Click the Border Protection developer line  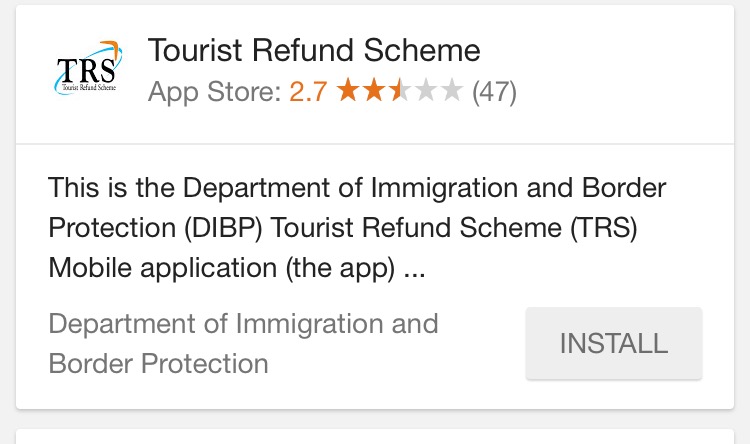158,364
